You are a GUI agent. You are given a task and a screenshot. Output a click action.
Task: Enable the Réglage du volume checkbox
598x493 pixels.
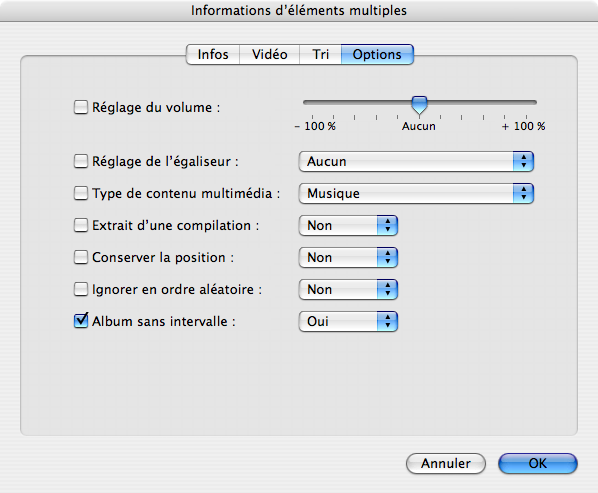(81, 107)
